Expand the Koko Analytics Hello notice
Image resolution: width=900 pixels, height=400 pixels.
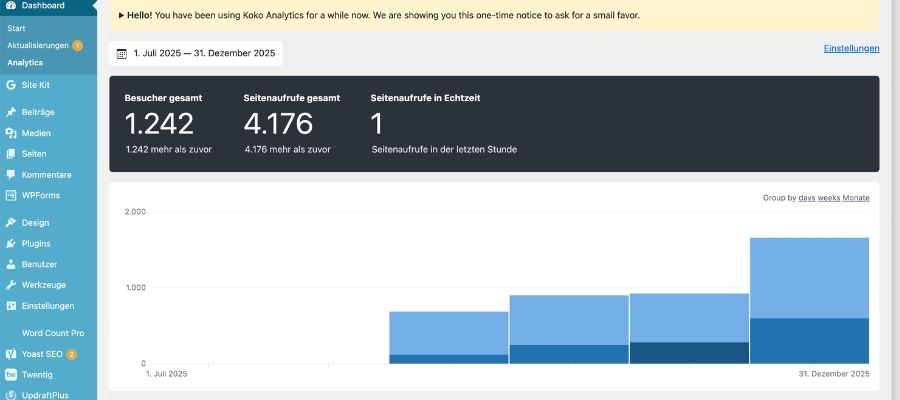[122, 17]
